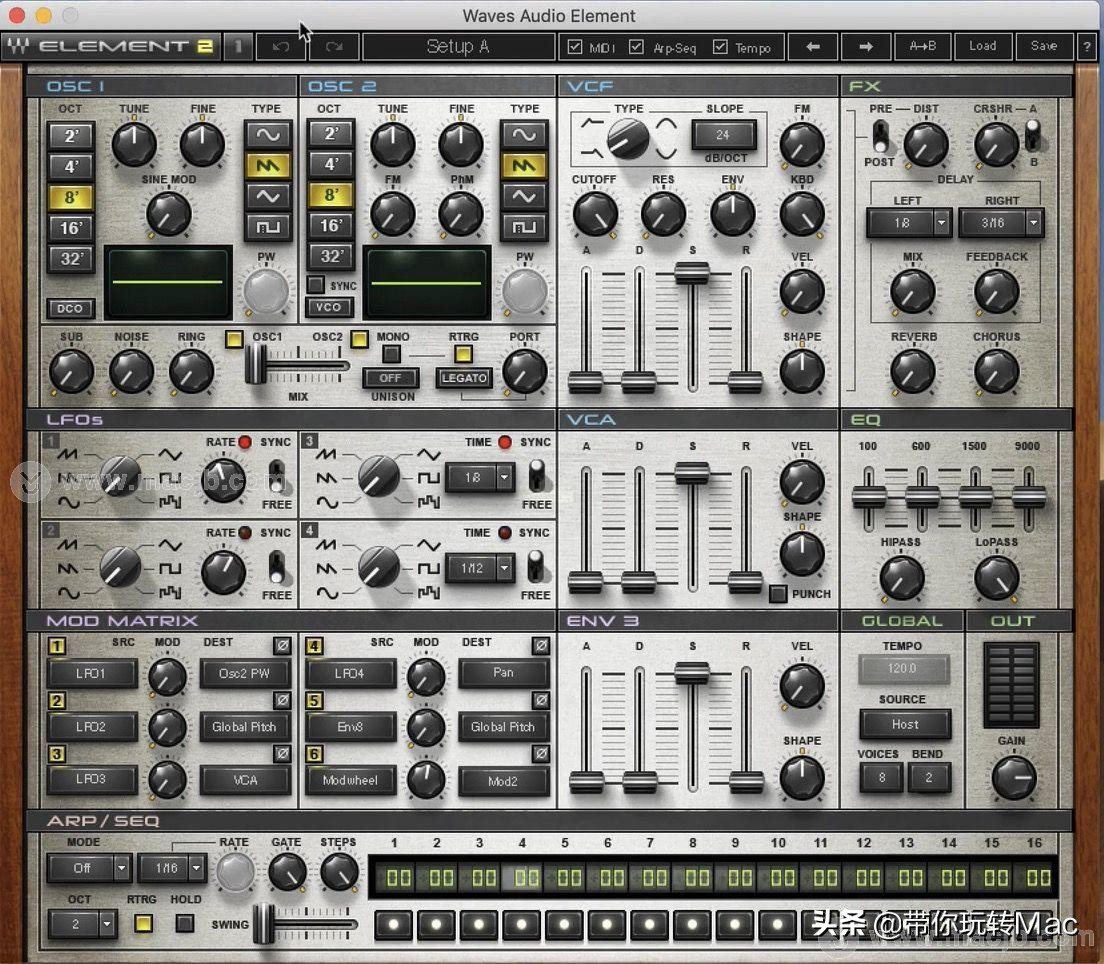Uncheck the Arp-Seq checkbox
Screen dimensions: 1104x964
click(x=636, y=47)
